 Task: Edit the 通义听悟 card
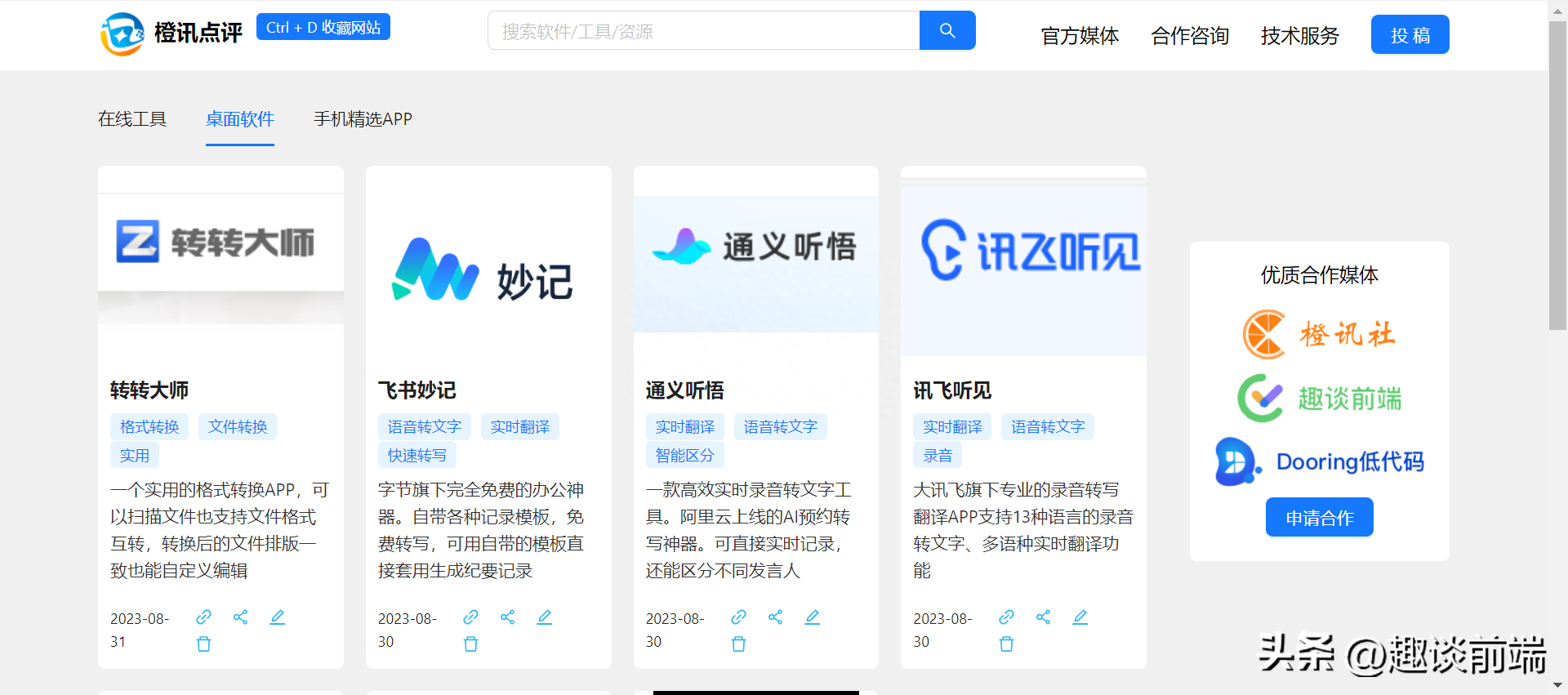point(813,617)
